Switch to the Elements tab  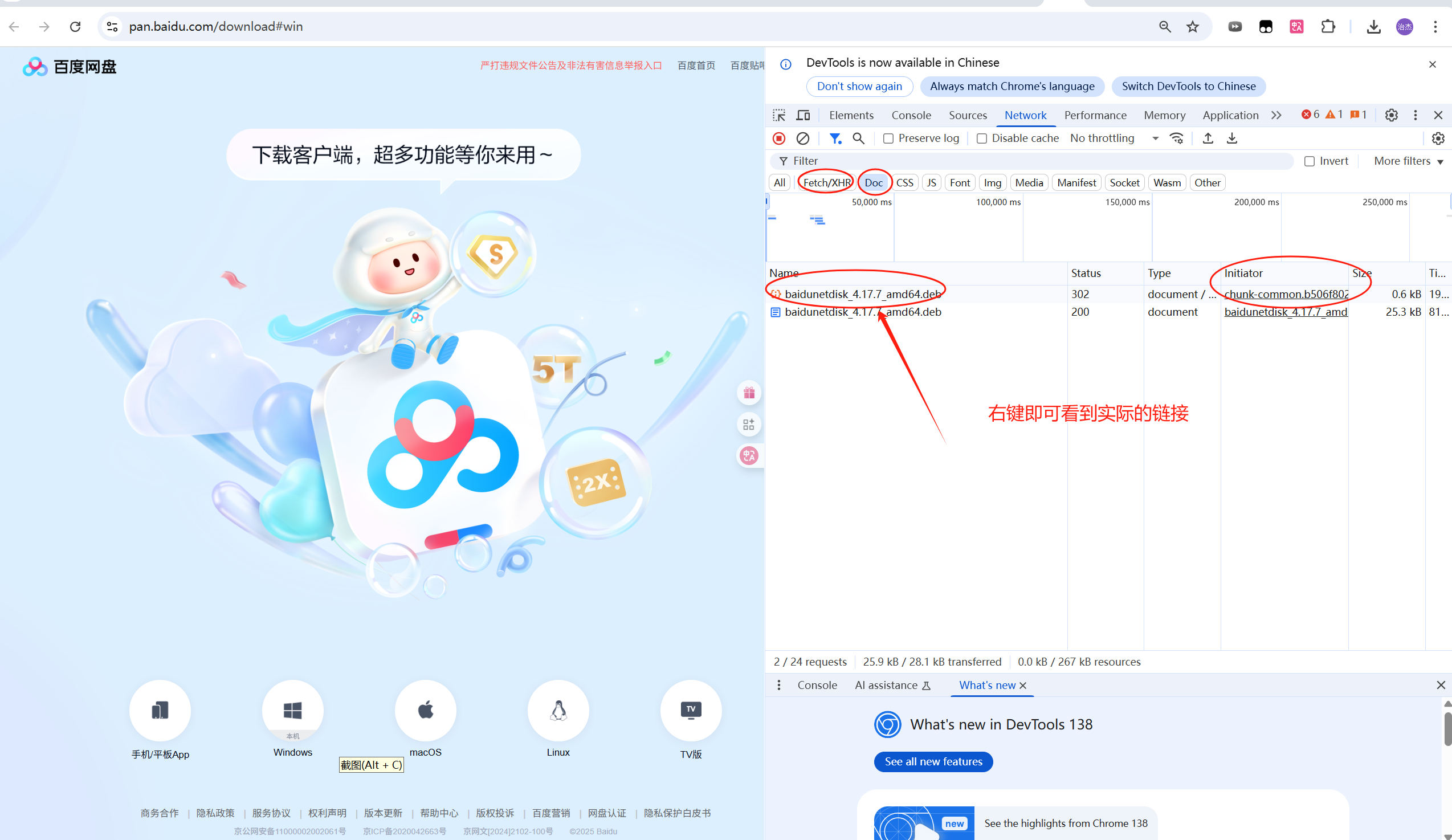[x=851, y=115]
